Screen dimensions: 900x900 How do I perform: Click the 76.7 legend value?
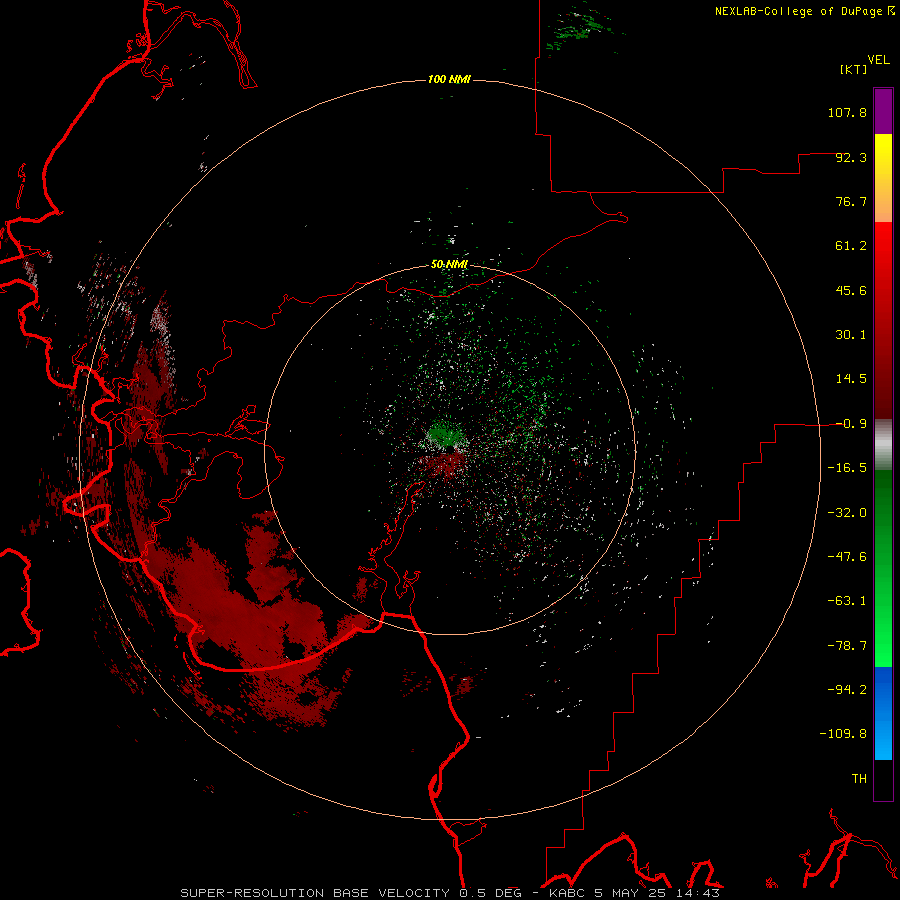point(851,201)
